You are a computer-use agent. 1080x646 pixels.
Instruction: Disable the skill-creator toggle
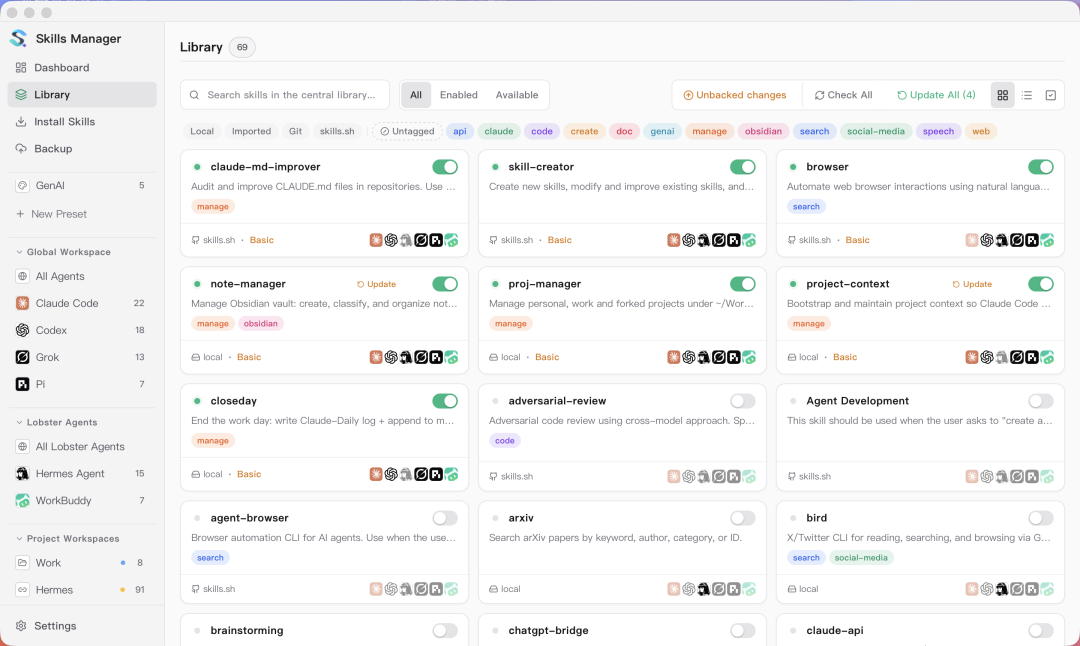pyautogui.click(x=742, y=167)
